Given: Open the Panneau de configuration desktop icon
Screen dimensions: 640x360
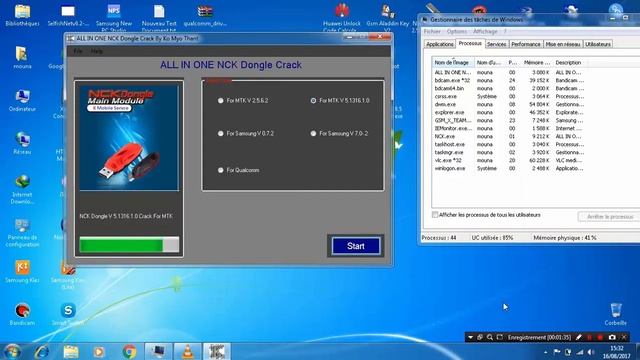Looking at the screenshot, I should pos(22,233).
